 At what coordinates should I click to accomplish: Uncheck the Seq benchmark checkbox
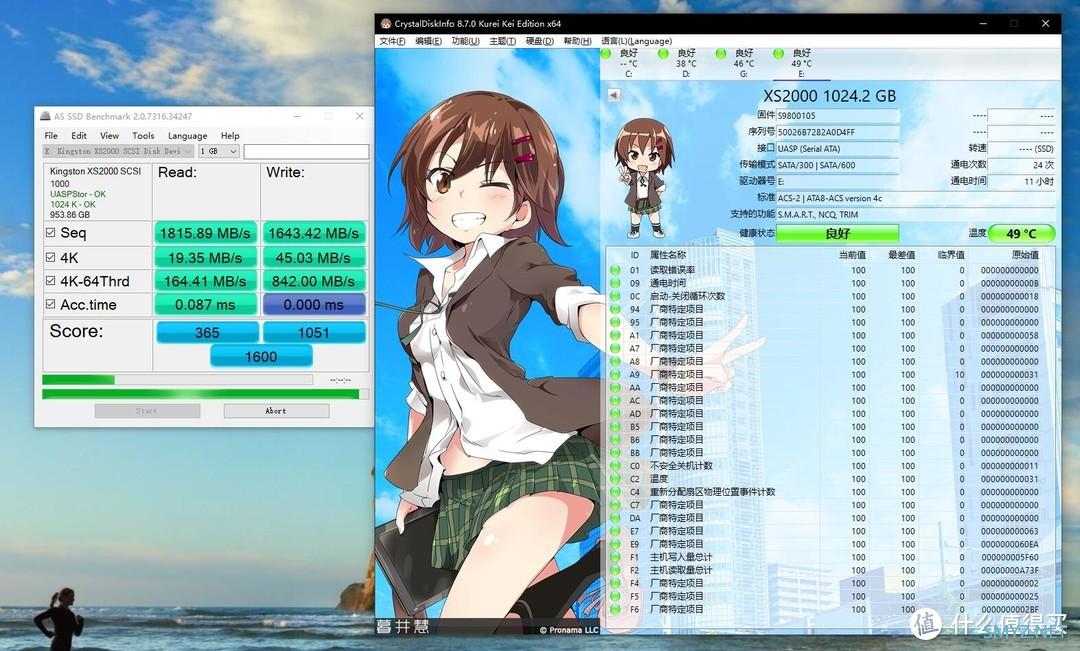click(51, 233)
